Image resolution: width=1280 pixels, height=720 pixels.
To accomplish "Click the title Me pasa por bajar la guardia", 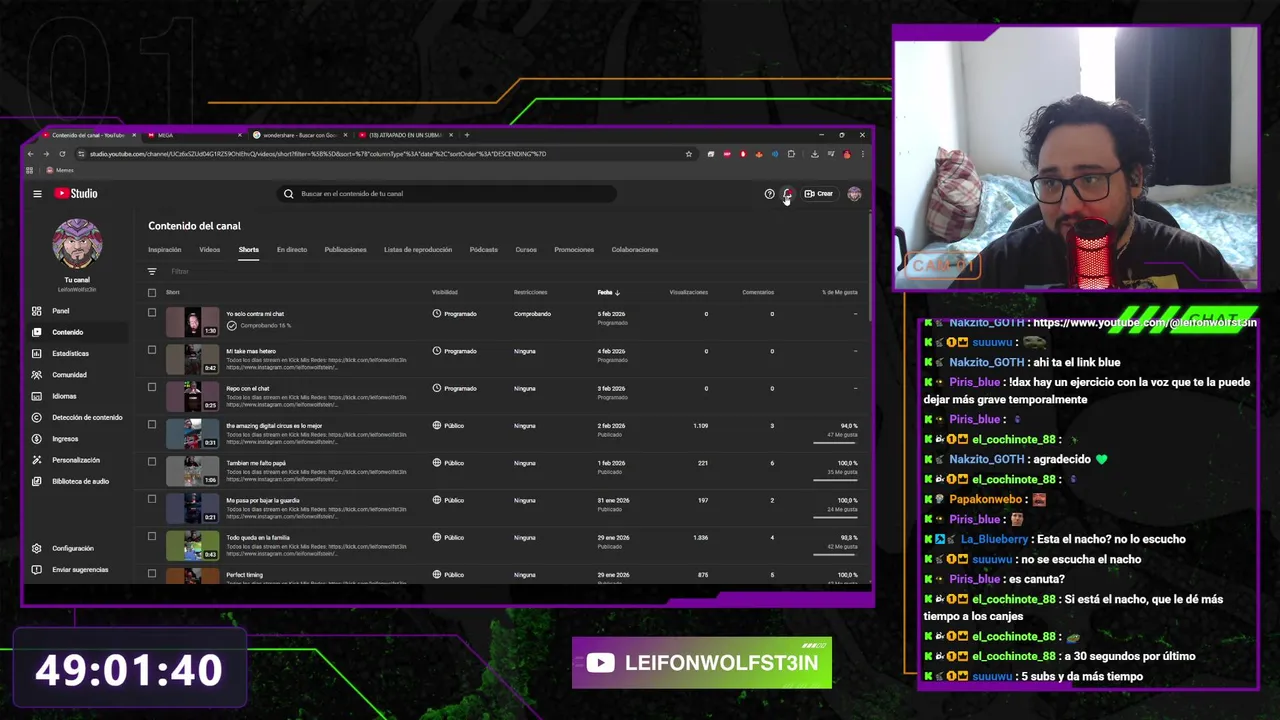I will point(263,500).
